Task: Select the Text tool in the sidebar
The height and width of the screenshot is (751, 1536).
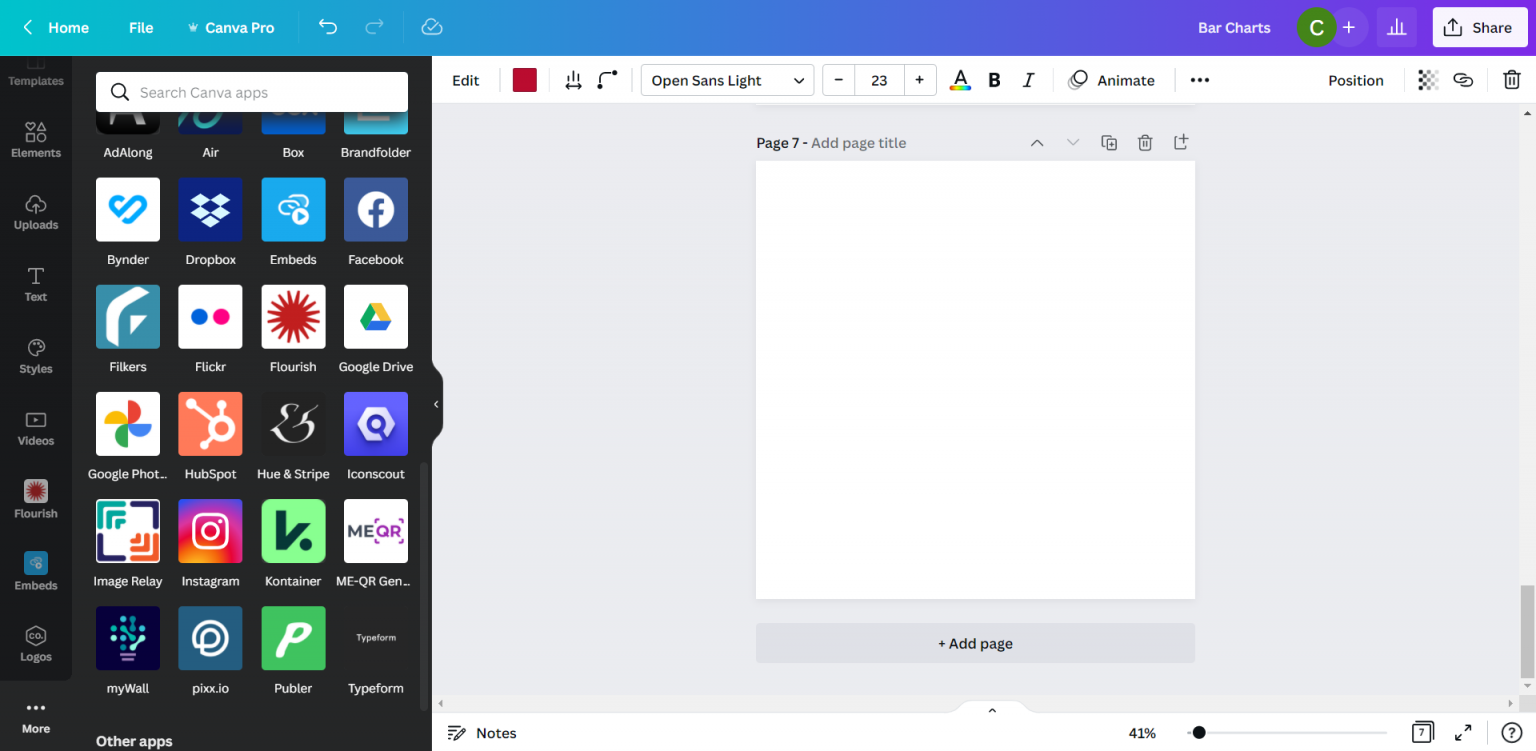Action: tap(36, 284)
